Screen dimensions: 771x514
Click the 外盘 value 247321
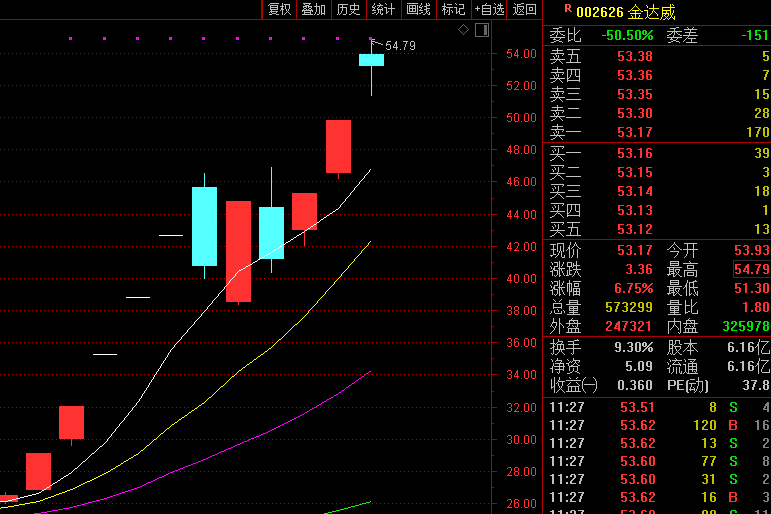point(629,327)
